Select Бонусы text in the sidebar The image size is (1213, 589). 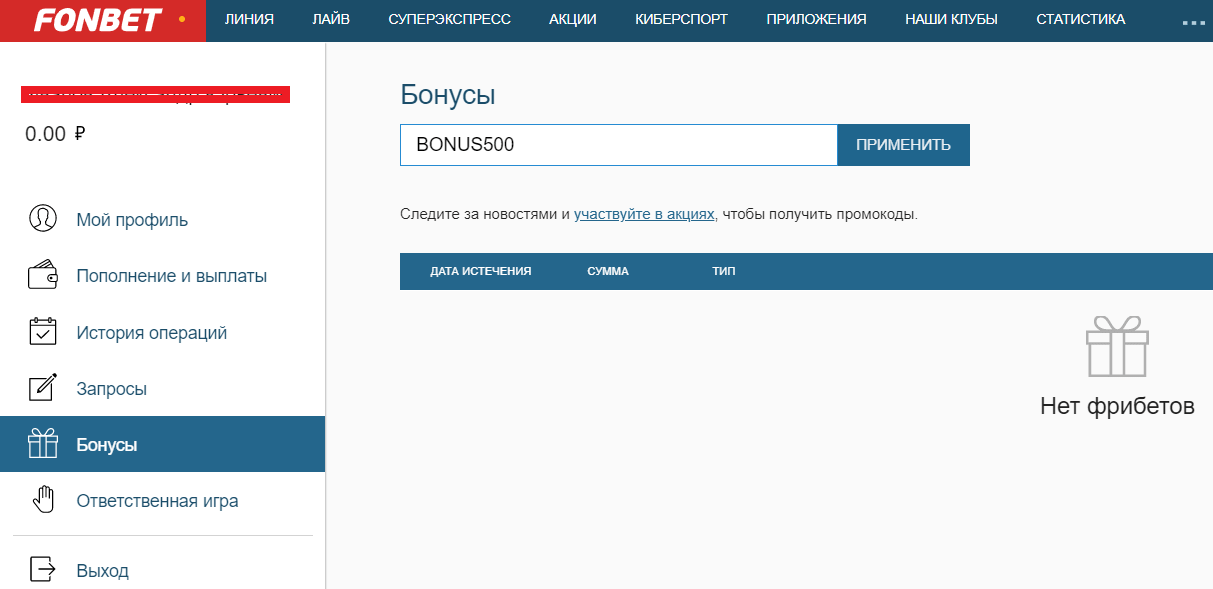(x=107, y=445)
